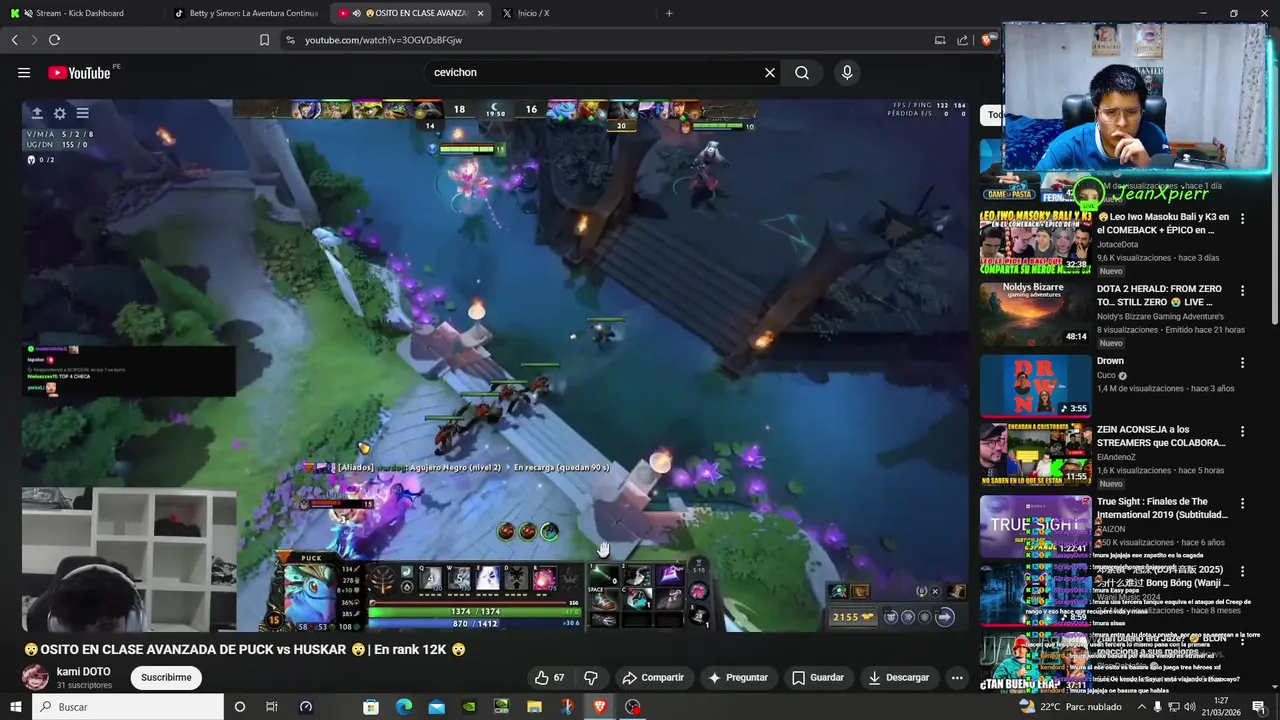This screenshot has height=720, width=1280.
Task: Open 'Drown' video title
Action: coord(1110,361)
